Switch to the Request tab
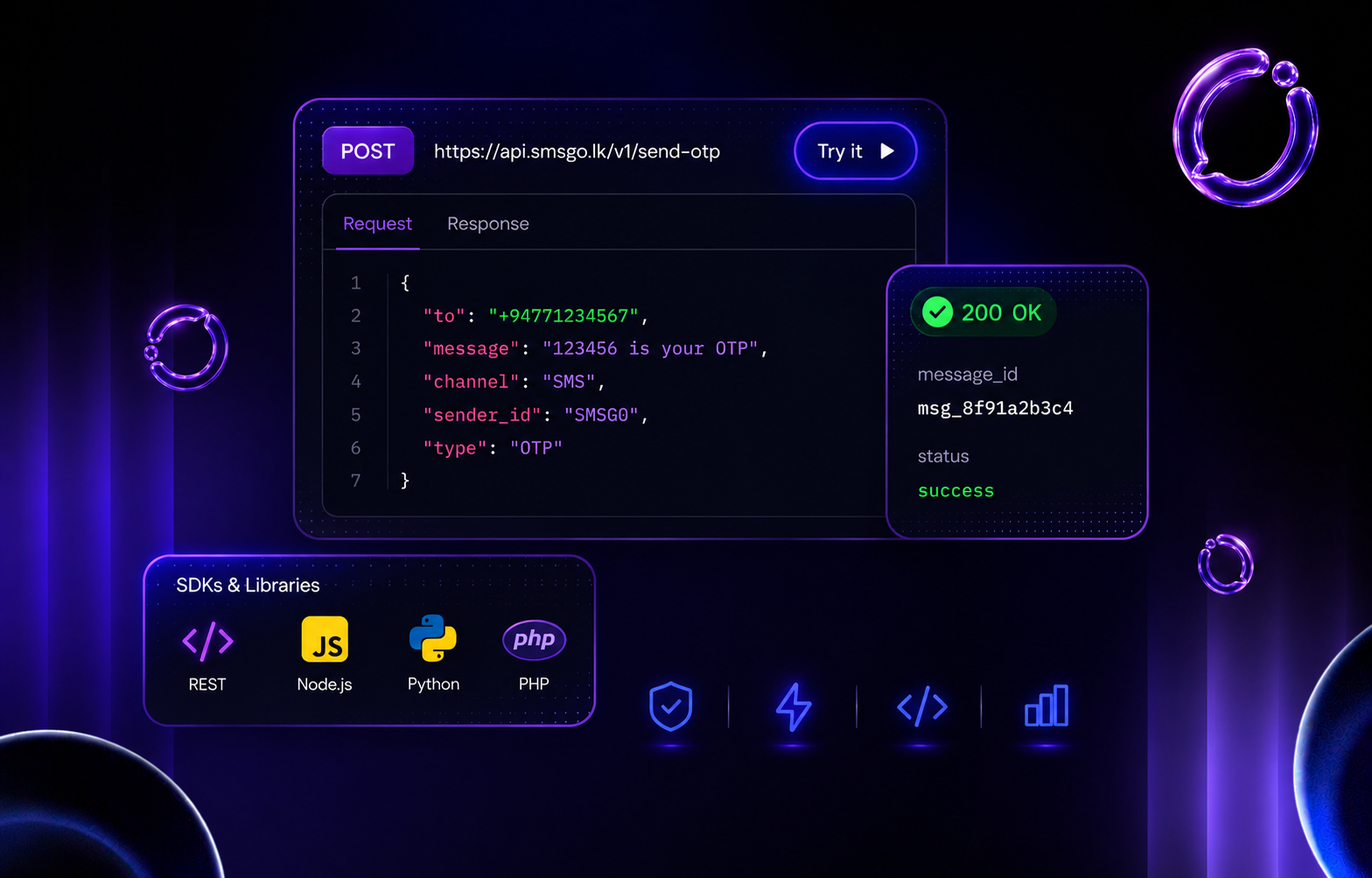Screen dimensions: 1372x878 point(377,223)
